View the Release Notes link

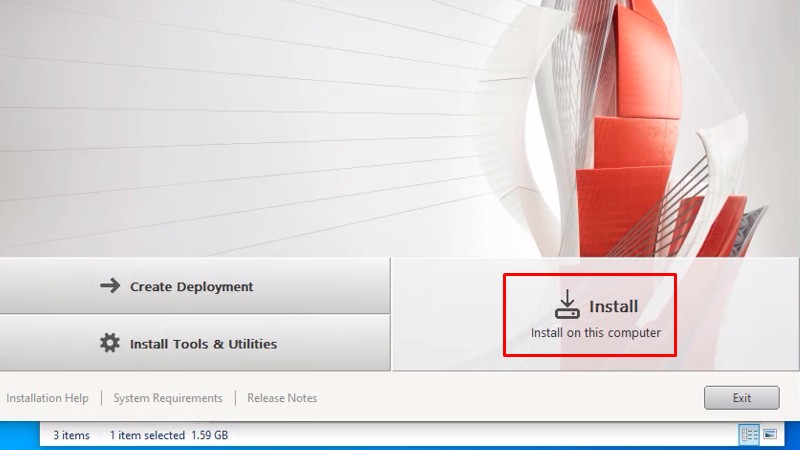click(282, 398)
